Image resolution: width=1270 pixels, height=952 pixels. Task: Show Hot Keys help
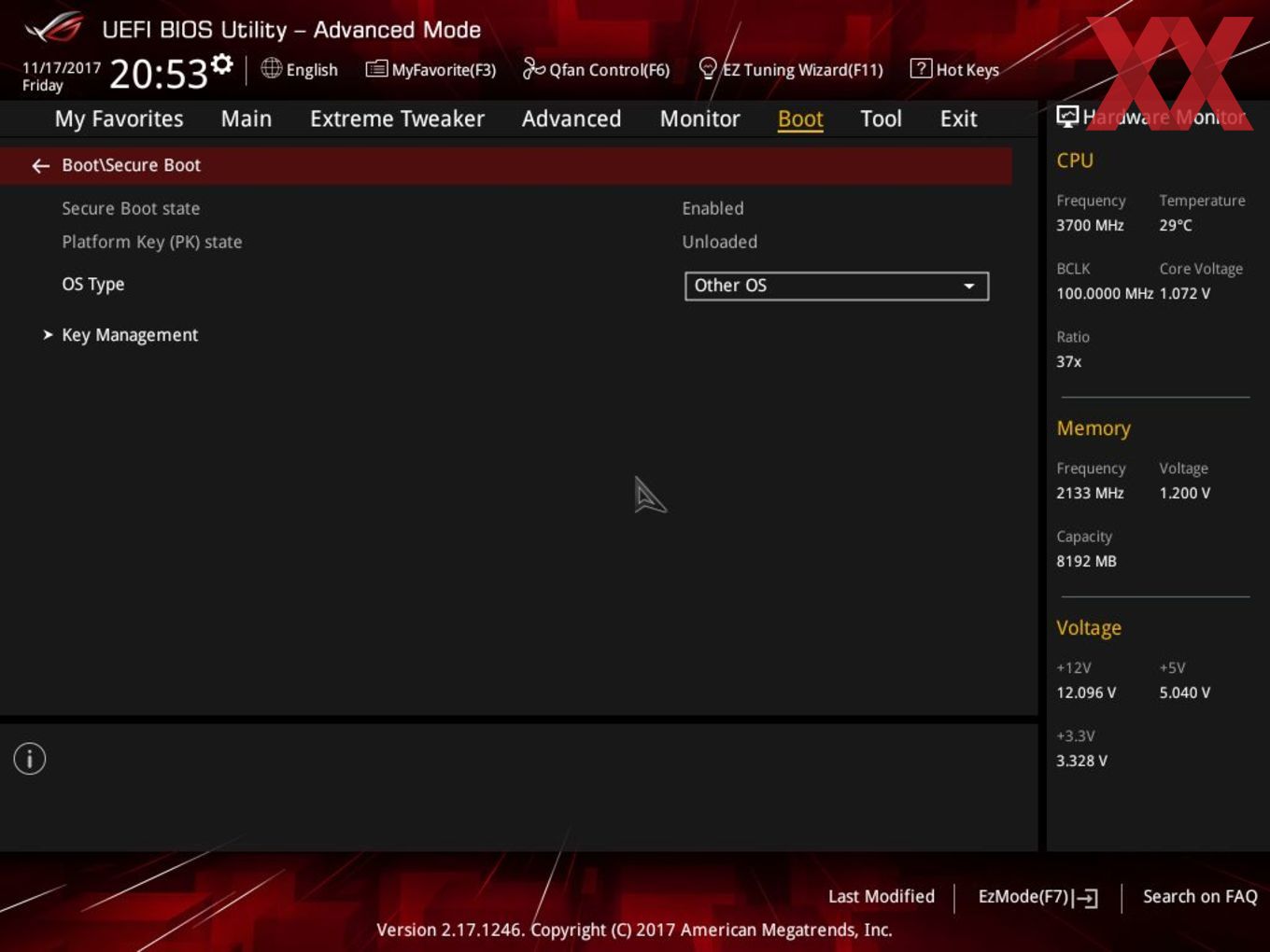point(954,70)
